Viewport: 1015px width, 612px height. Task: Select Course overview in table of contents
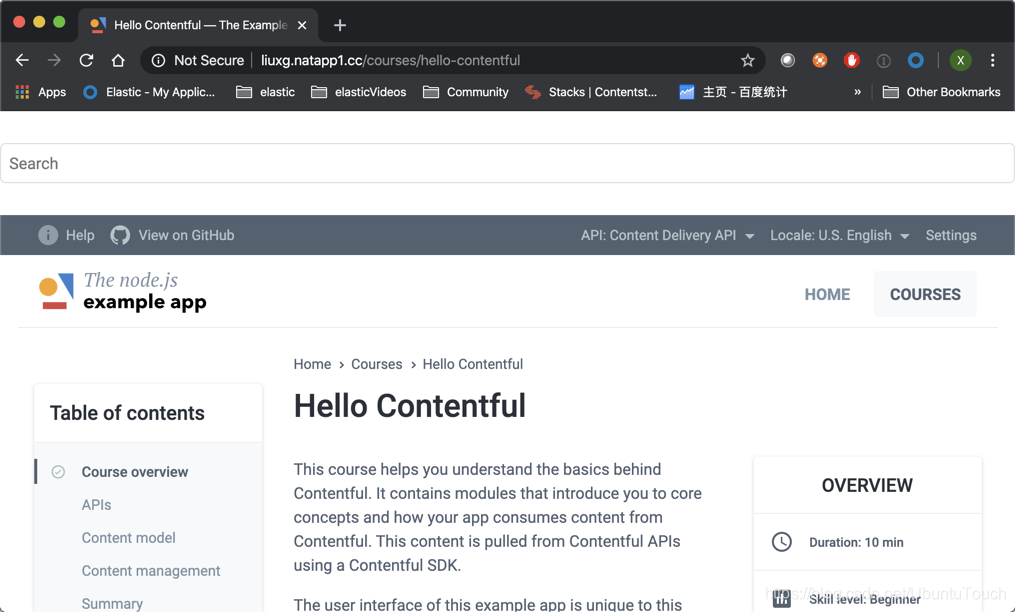135,472
